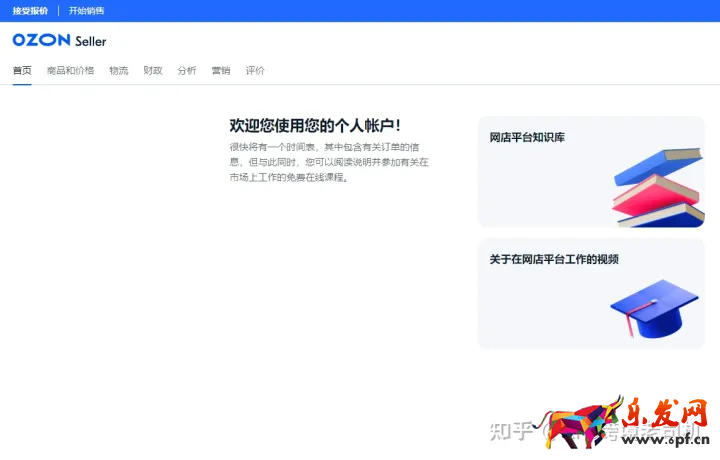Click 开始销售 in the top blue bar
Viewport: 720px width, 460px height.
click(x=86, y=11)
